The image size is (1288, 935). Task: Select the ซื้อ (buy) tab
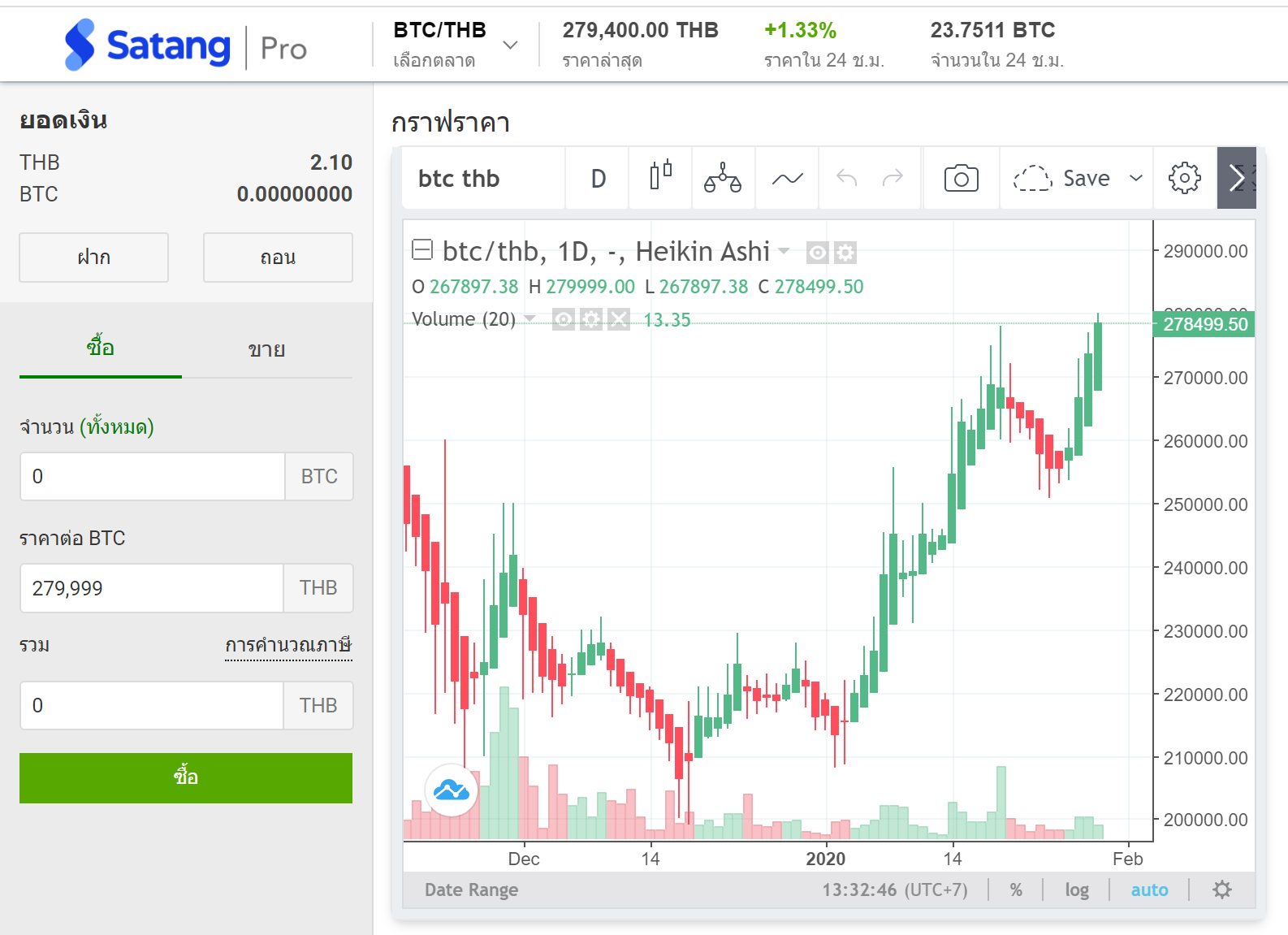[101, 348]
